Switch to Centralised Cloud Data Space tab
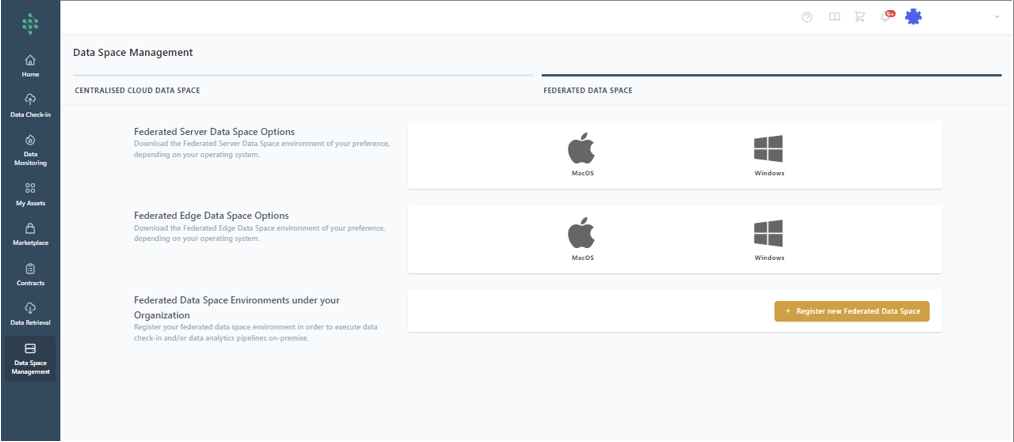This screenshot has width=1014, height=442. click(x=138, y=90)
